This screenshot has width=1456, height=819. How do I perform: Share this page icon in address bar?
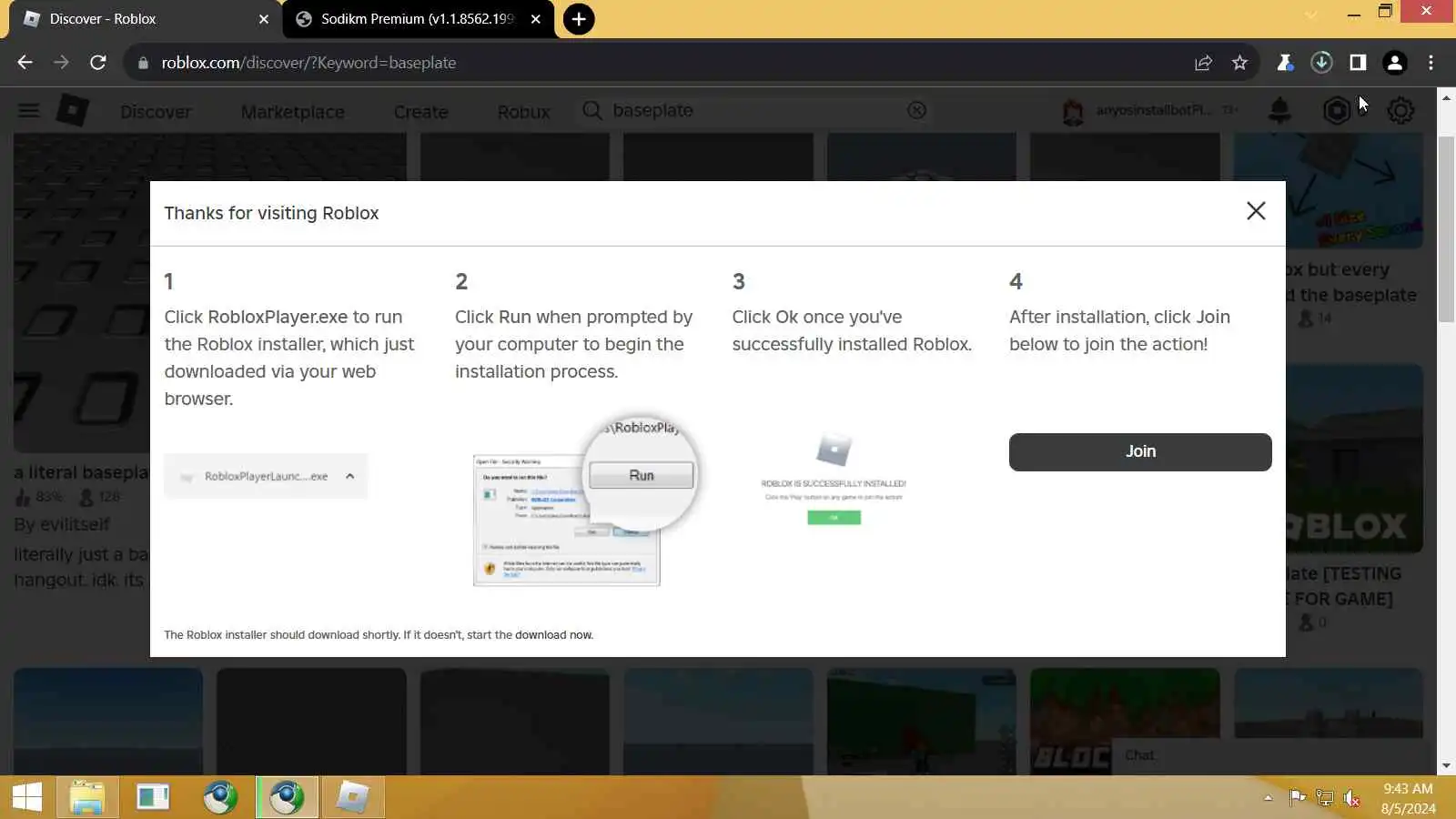(1203, 63)
